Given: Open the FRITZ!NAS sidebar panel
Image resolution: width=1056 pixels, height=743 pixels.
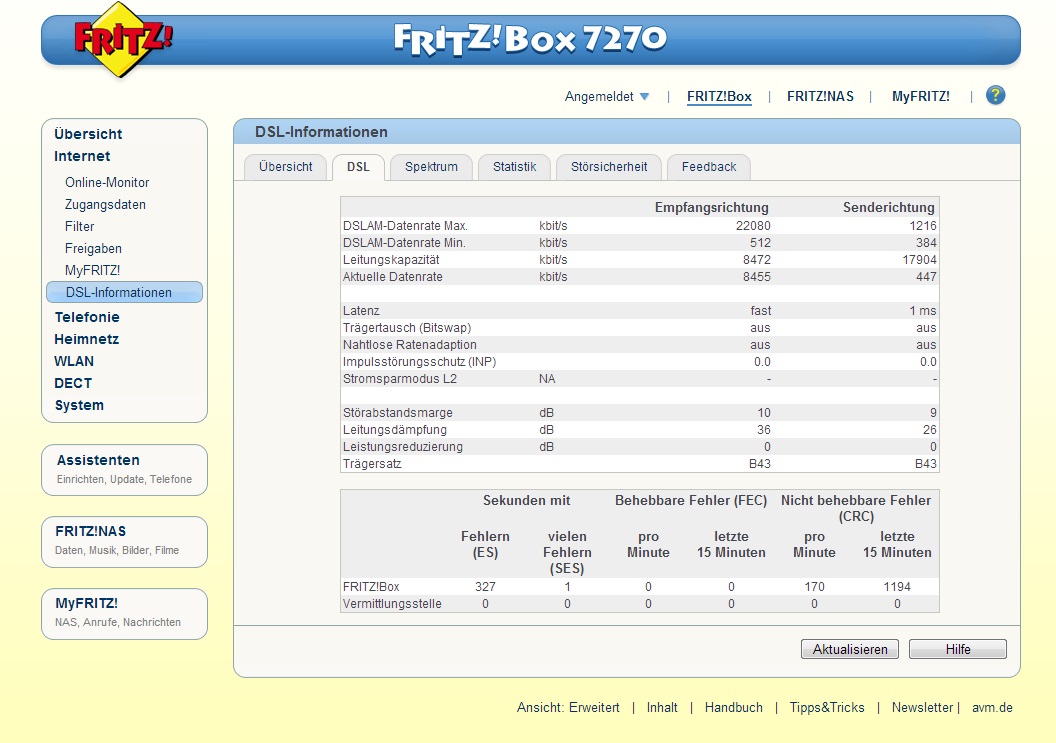Looking at the screenshot, I should [x=125, y=542].
